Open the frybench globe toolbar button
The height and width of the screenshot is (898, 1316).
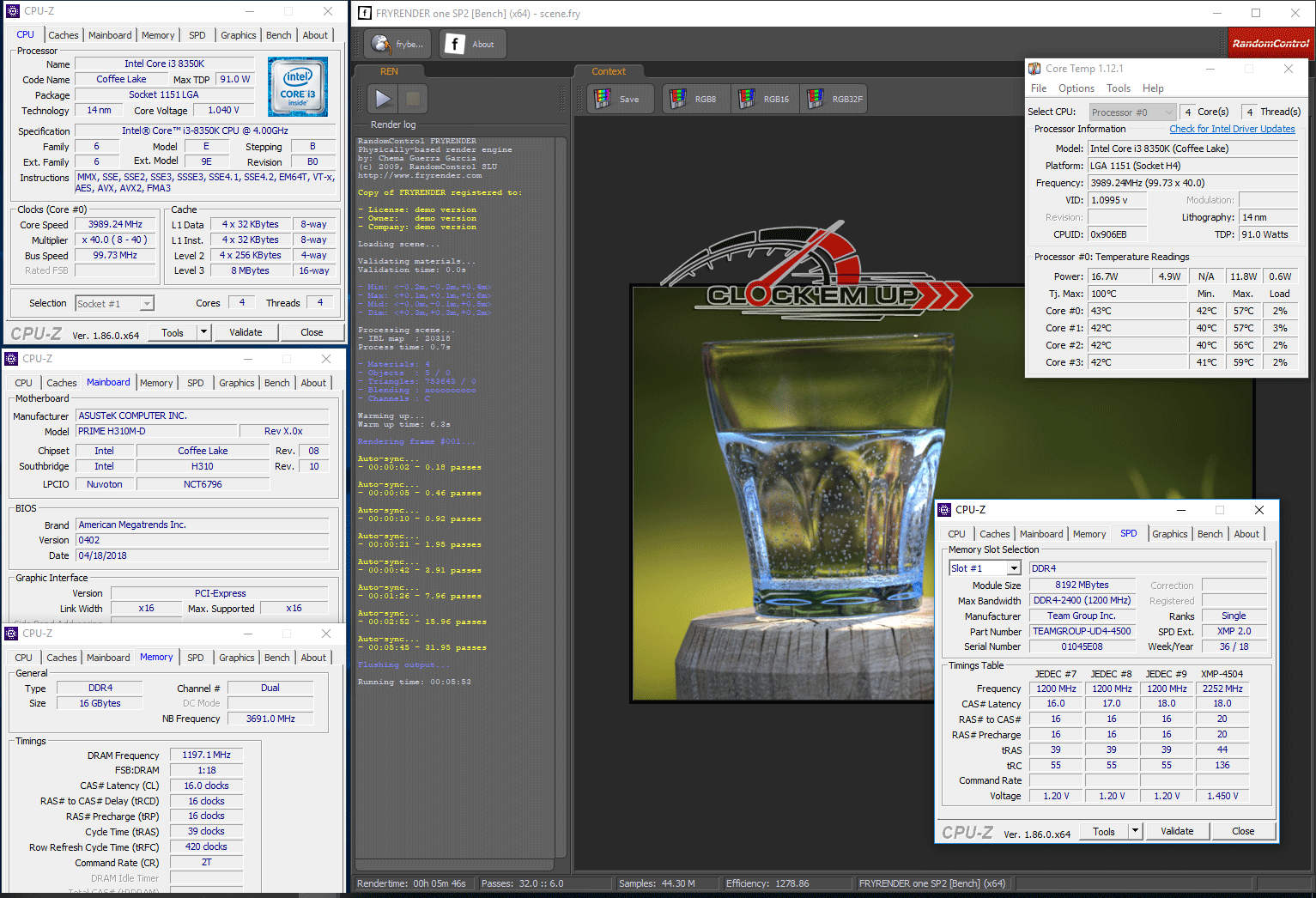397,44
